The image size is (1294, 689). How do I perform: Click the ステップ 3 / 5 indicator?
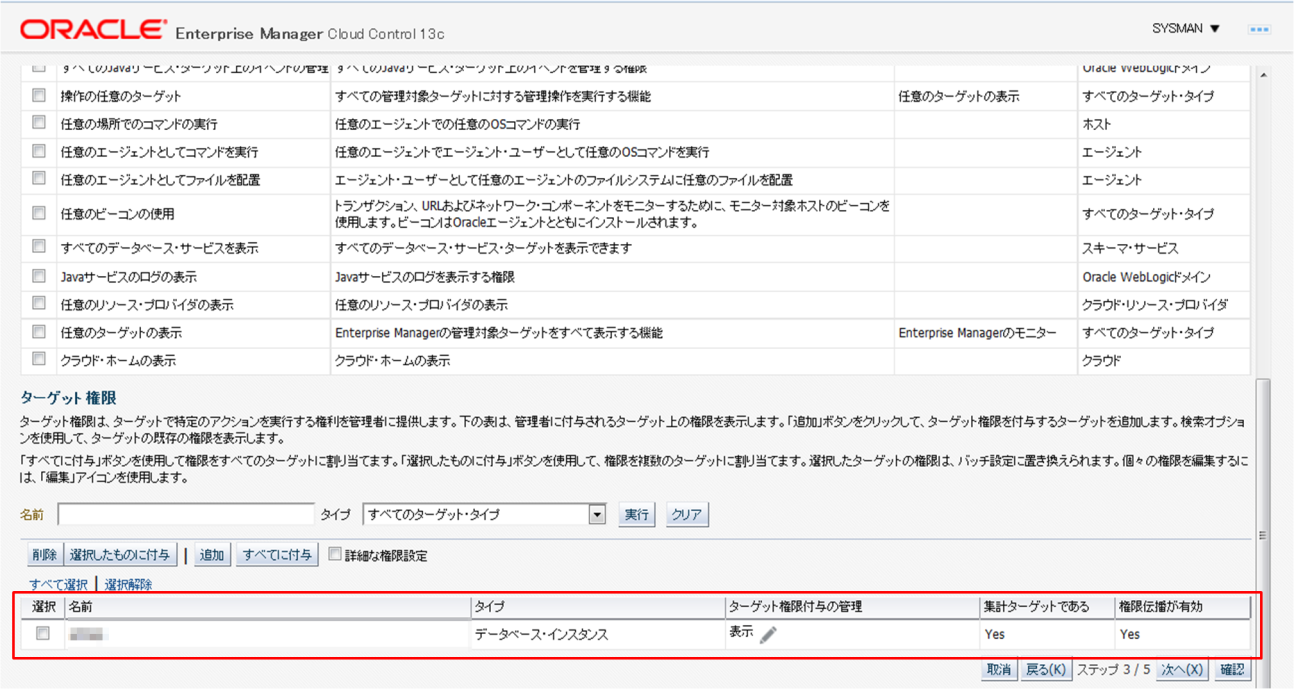pyautogui.click(x=1113, y=670)
